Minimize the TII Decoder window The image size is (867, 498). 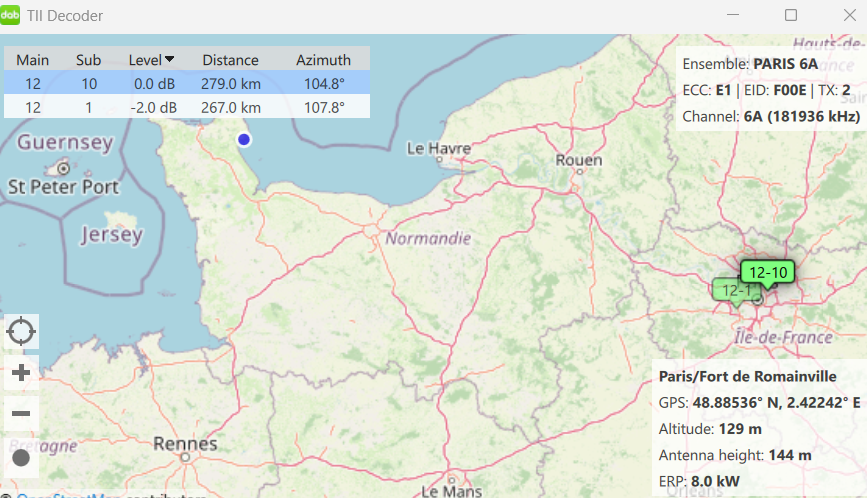(733, 15)
